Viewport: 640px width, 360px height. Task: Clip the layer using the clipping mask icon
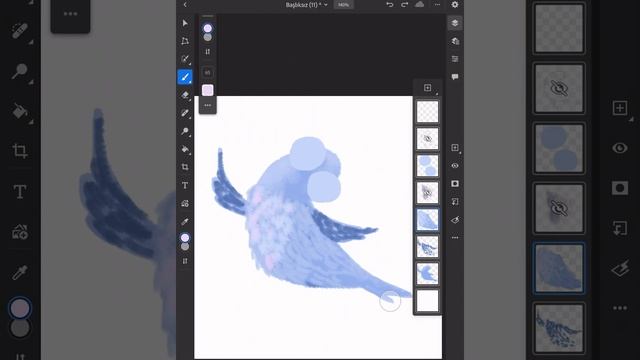(x=455, y=202)
